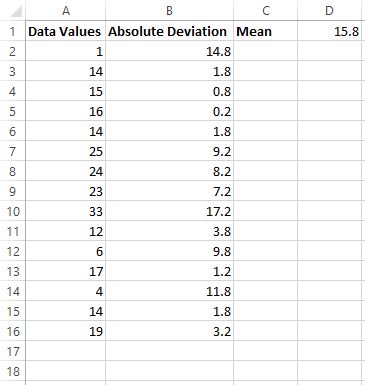Image resolution: width=365 pixels, height=385 pixels.
Task: Click the cell showing 11.8
Action: pos(169,291)
